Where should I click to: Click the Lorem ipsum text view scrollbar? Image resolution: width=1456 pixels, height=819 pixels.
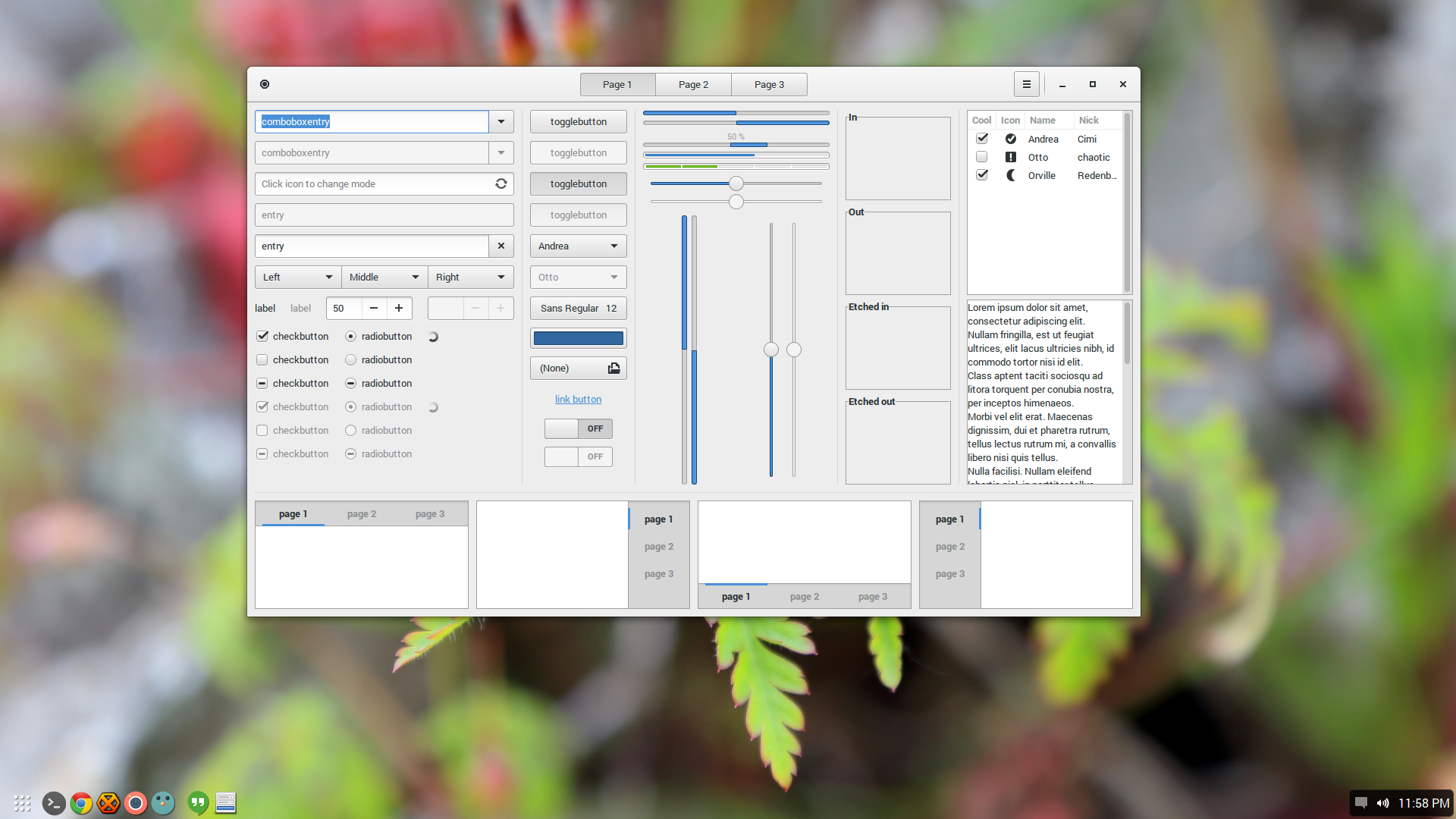tap(1127, 391)
